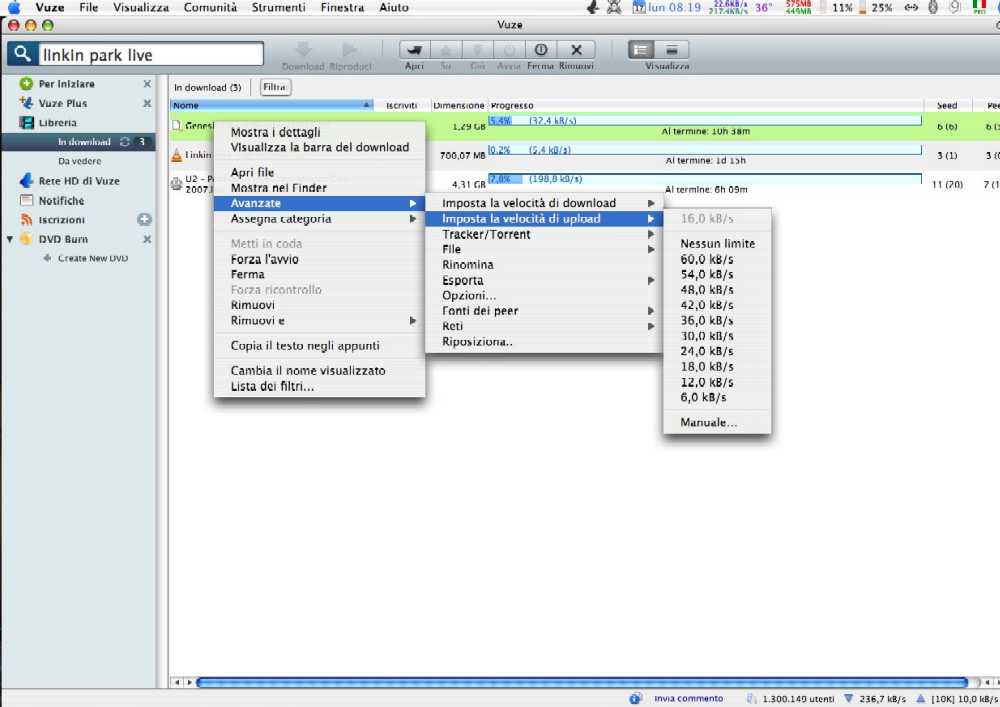This screenshot has width=1000, height=707.
Task: Close the DVD Burn sidebar entry
Action: click(x=147, y=239)
